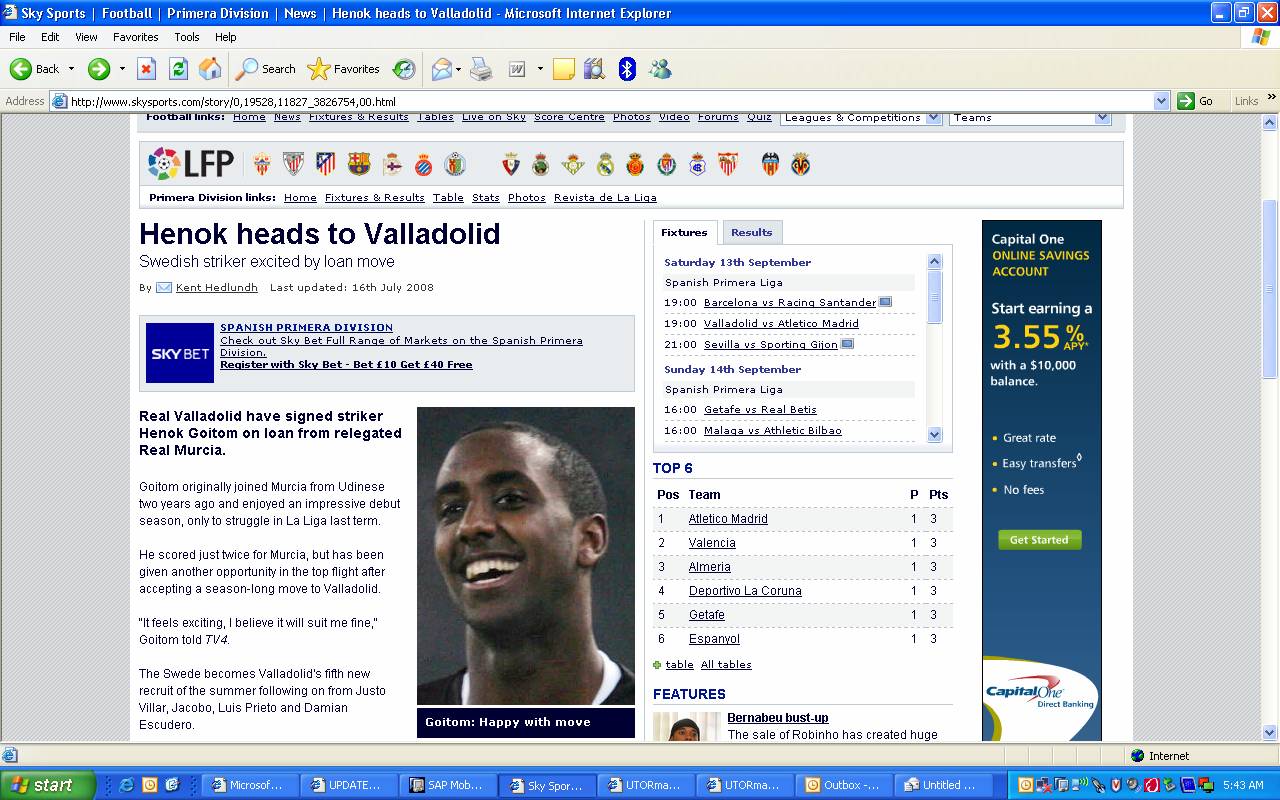This screenshot has width=1280, height=800.
Task: Open the View menu
Action: 86,37
